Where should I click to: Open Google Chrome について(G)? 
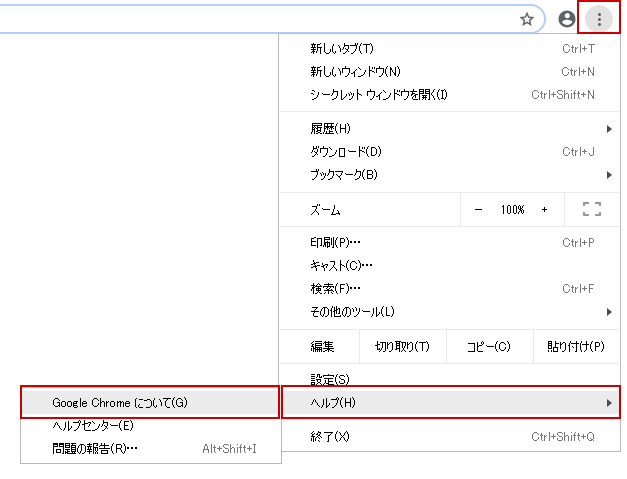150,403
